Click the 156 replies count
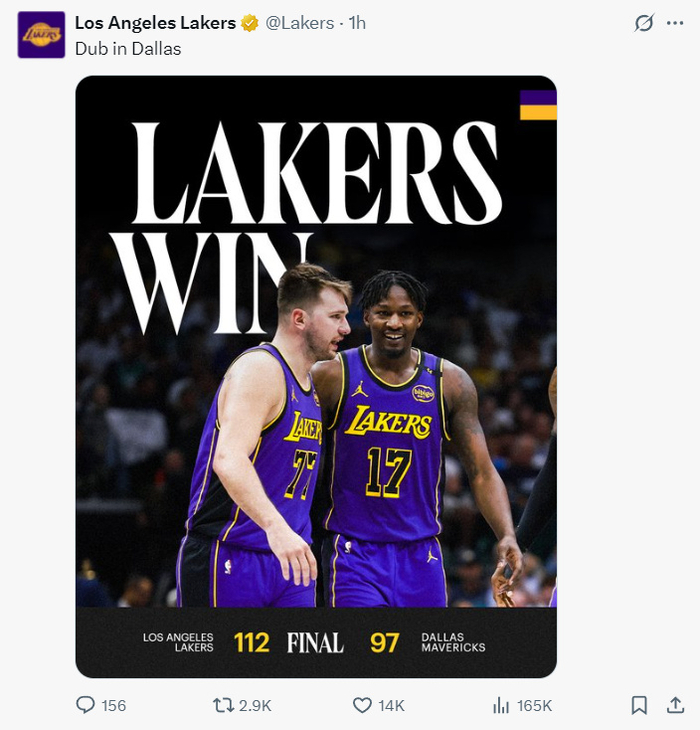Image resolution: width=700 pixels, height=730 pixels. [114, 705]
